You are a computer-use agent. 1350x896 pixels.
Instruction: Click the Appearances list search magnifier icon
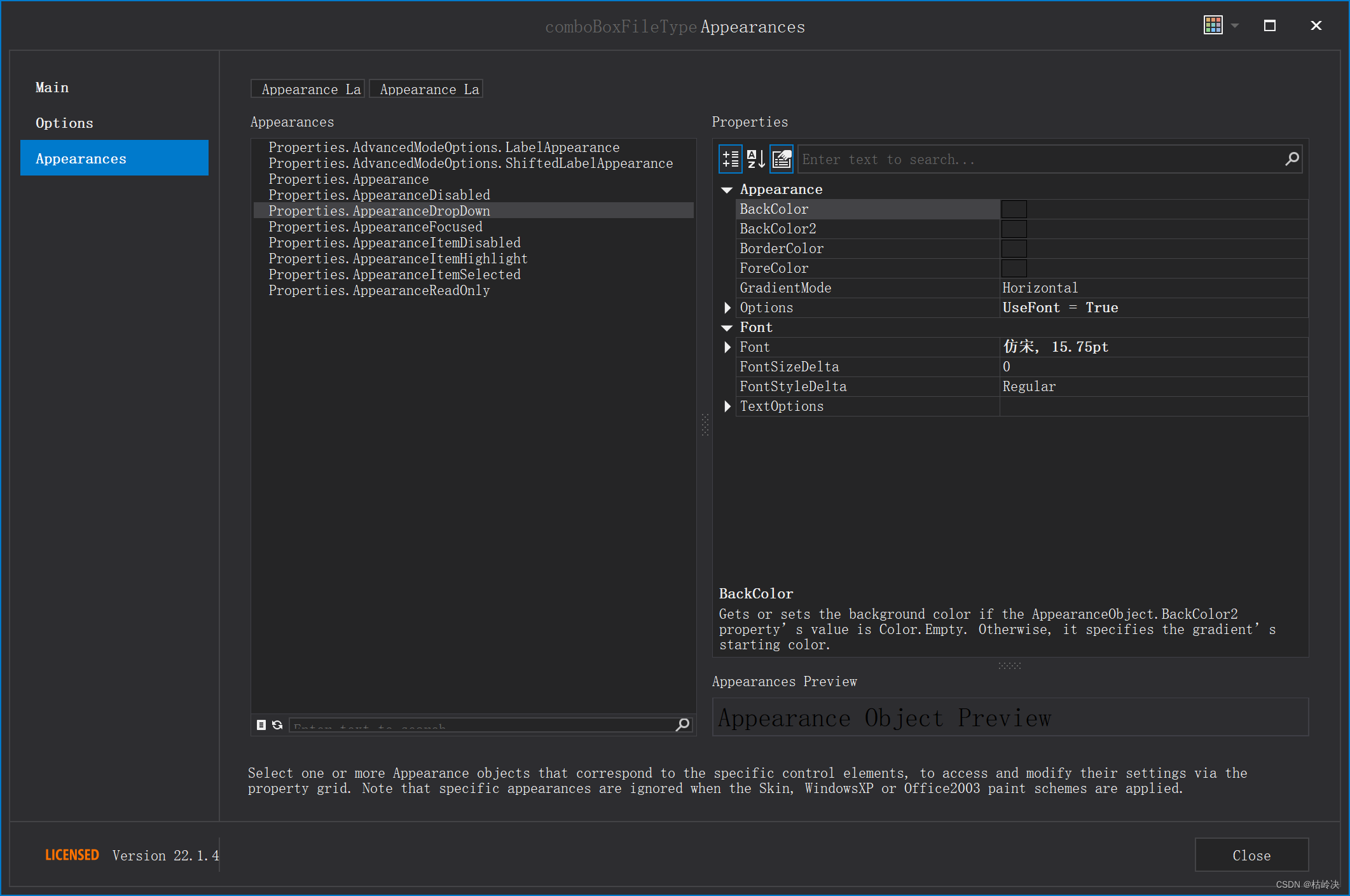point(683,725)
